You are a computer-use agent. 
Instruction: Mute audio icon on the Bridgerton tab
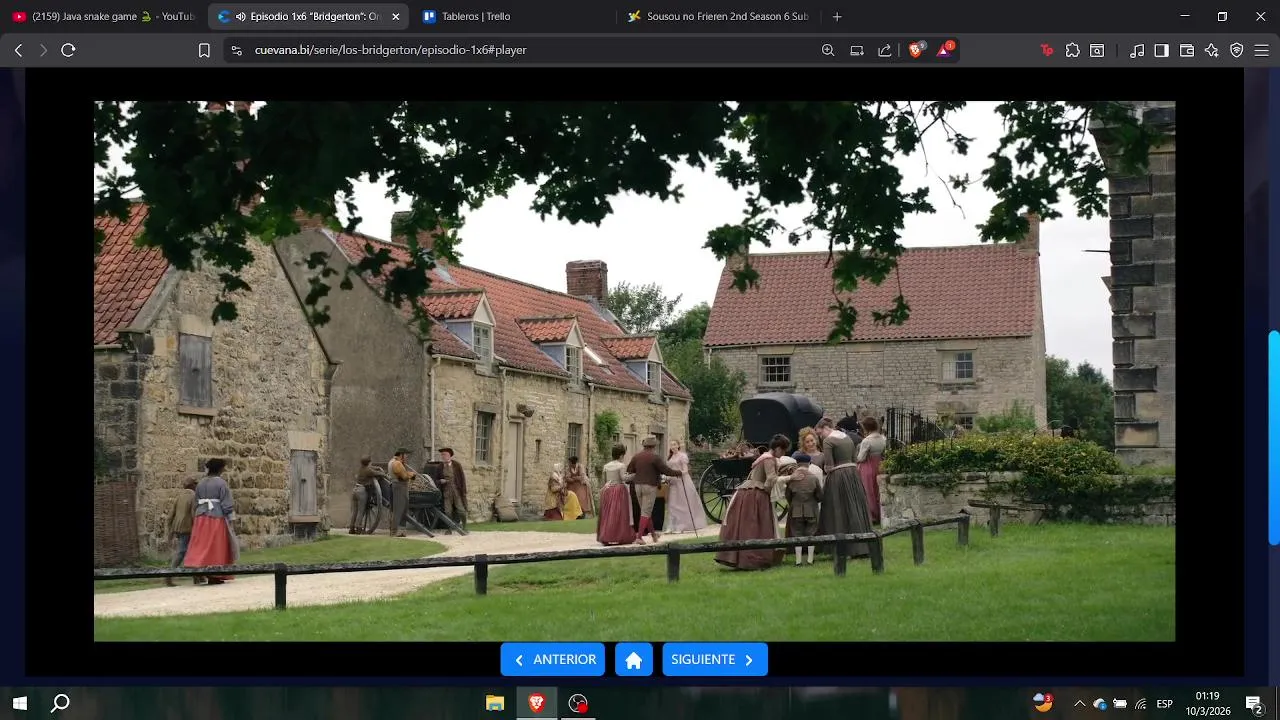coord(241,17)
